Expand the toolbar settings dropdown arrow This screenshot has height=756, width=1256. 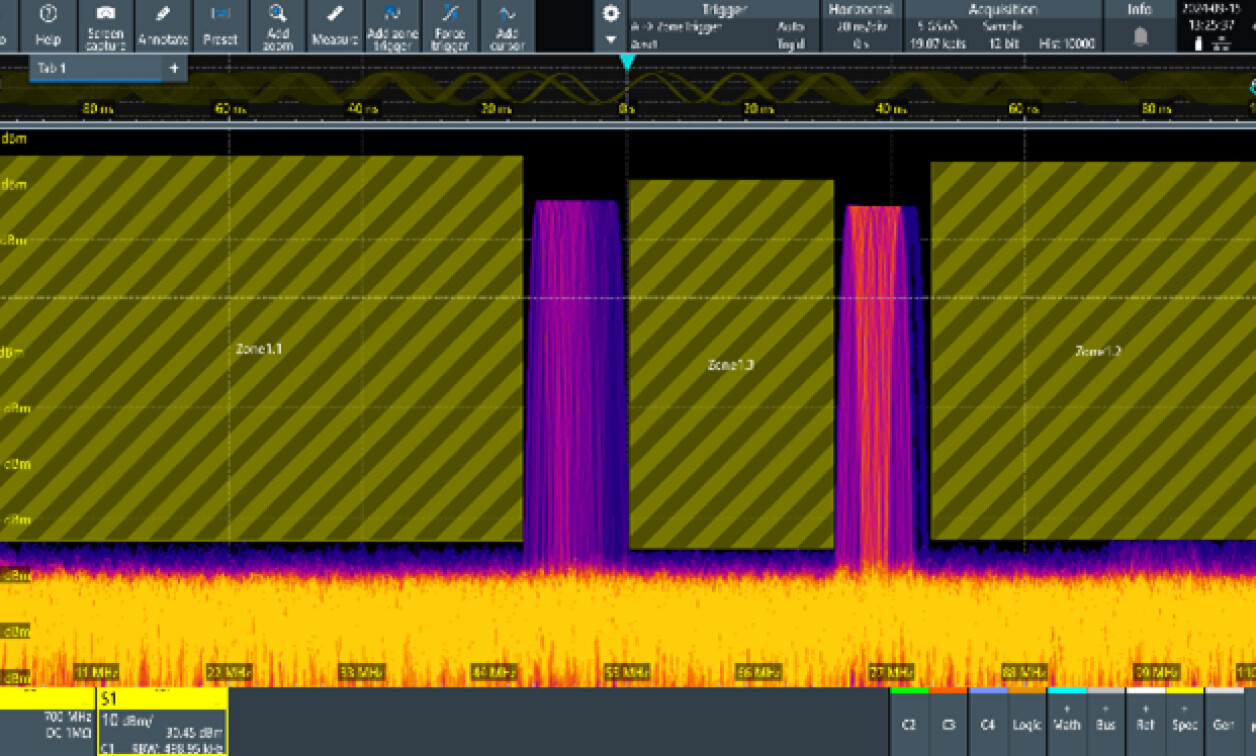click(609, 37)
